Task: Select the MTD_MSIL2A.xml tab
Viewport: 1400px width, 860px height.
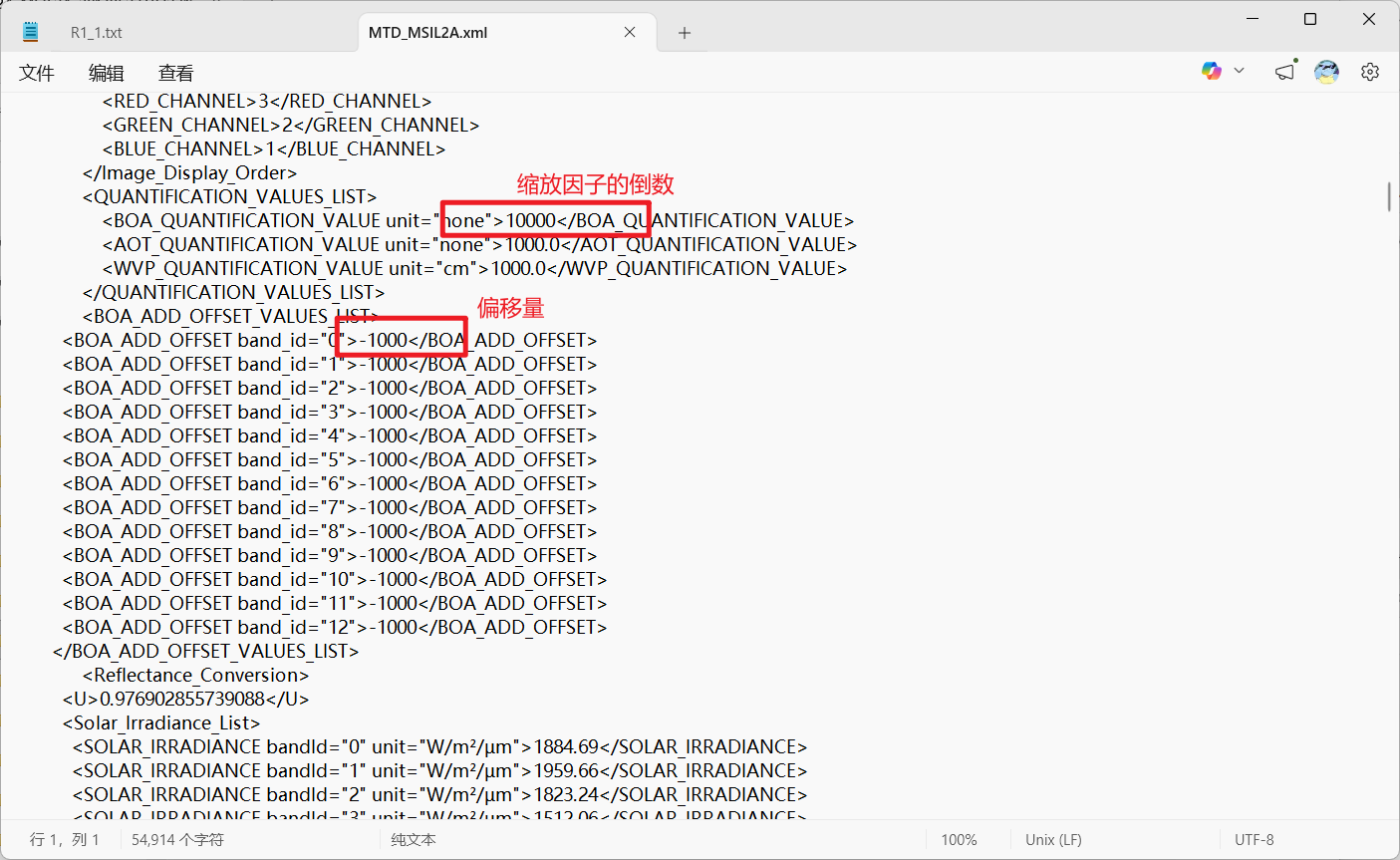Action: tap(428, 32)
